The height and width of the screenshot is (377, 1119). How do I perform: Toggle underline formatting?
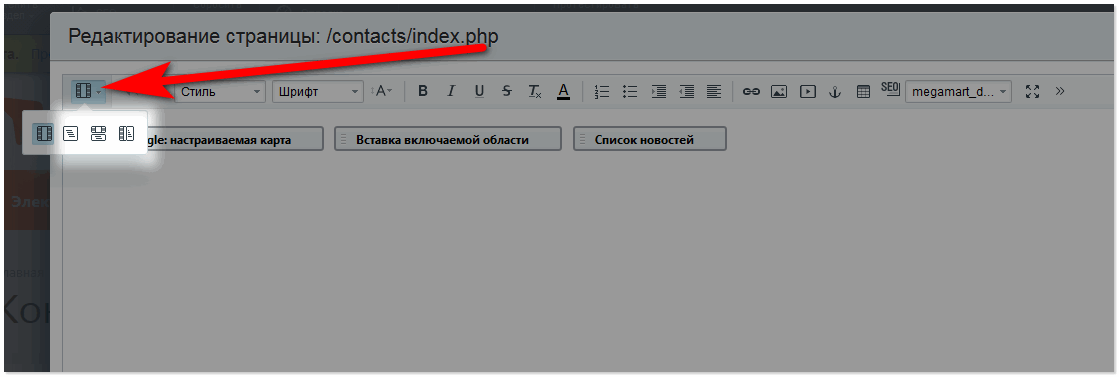click(479, 91)
